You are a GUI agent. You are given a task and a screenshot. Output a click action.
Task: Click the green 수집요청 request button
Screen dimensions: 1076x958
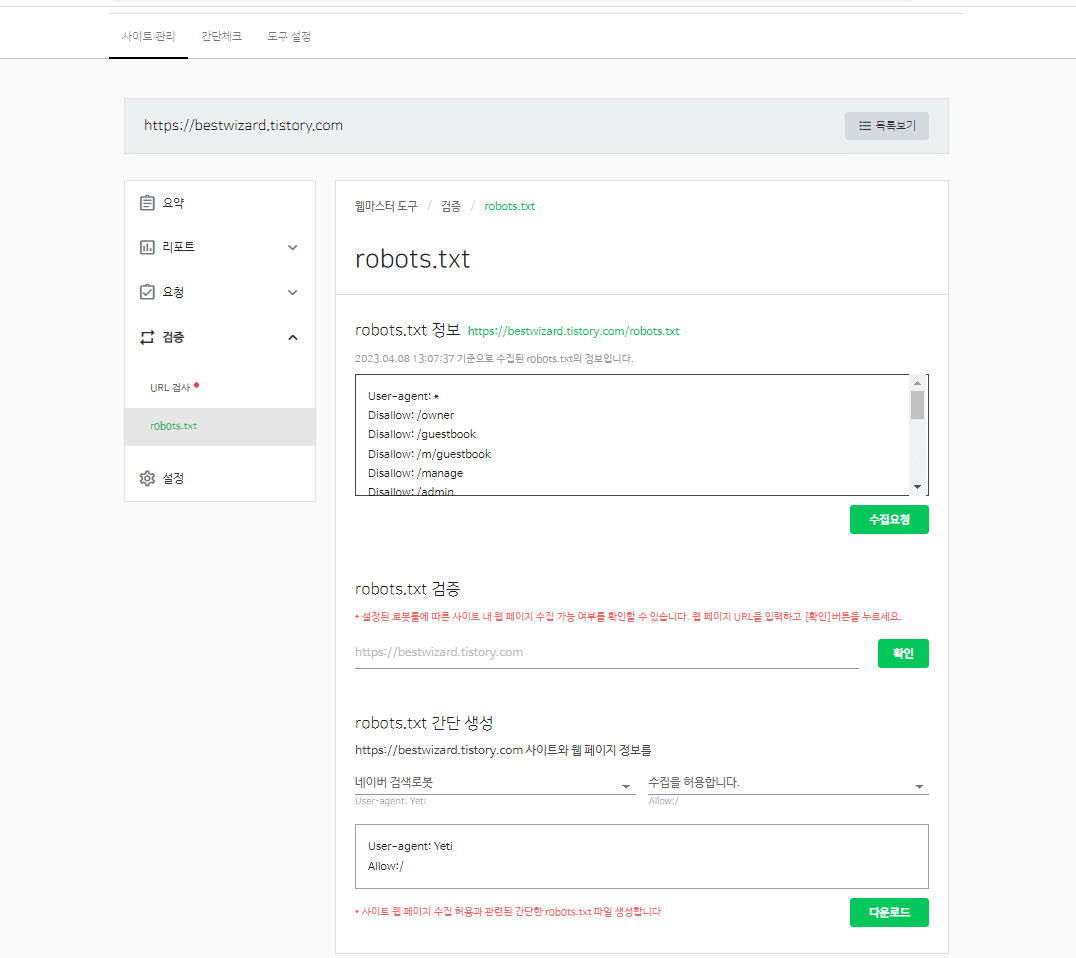tap(889, 519)
